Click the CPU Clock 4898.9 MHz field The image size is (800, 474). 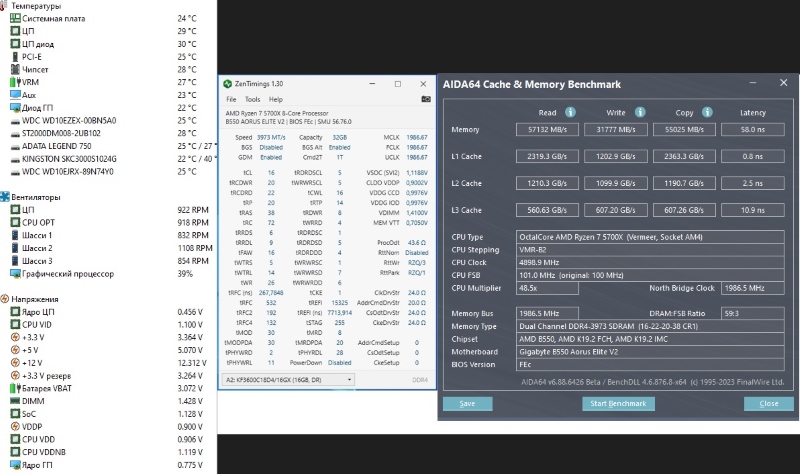pyautogui.click(x=650, y=262)
